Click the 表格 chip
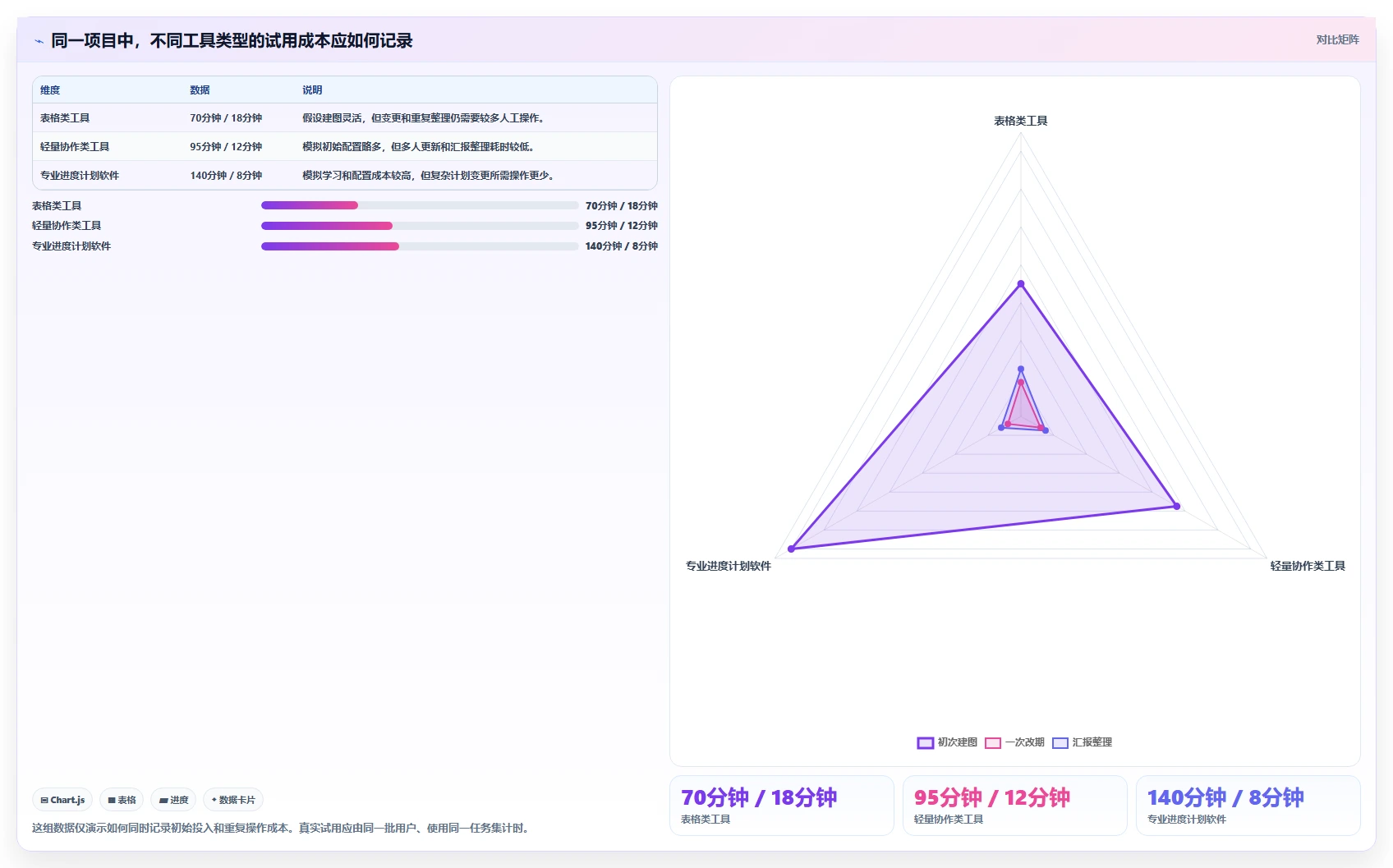1393x868 pixels. click(x=122, y=800)
